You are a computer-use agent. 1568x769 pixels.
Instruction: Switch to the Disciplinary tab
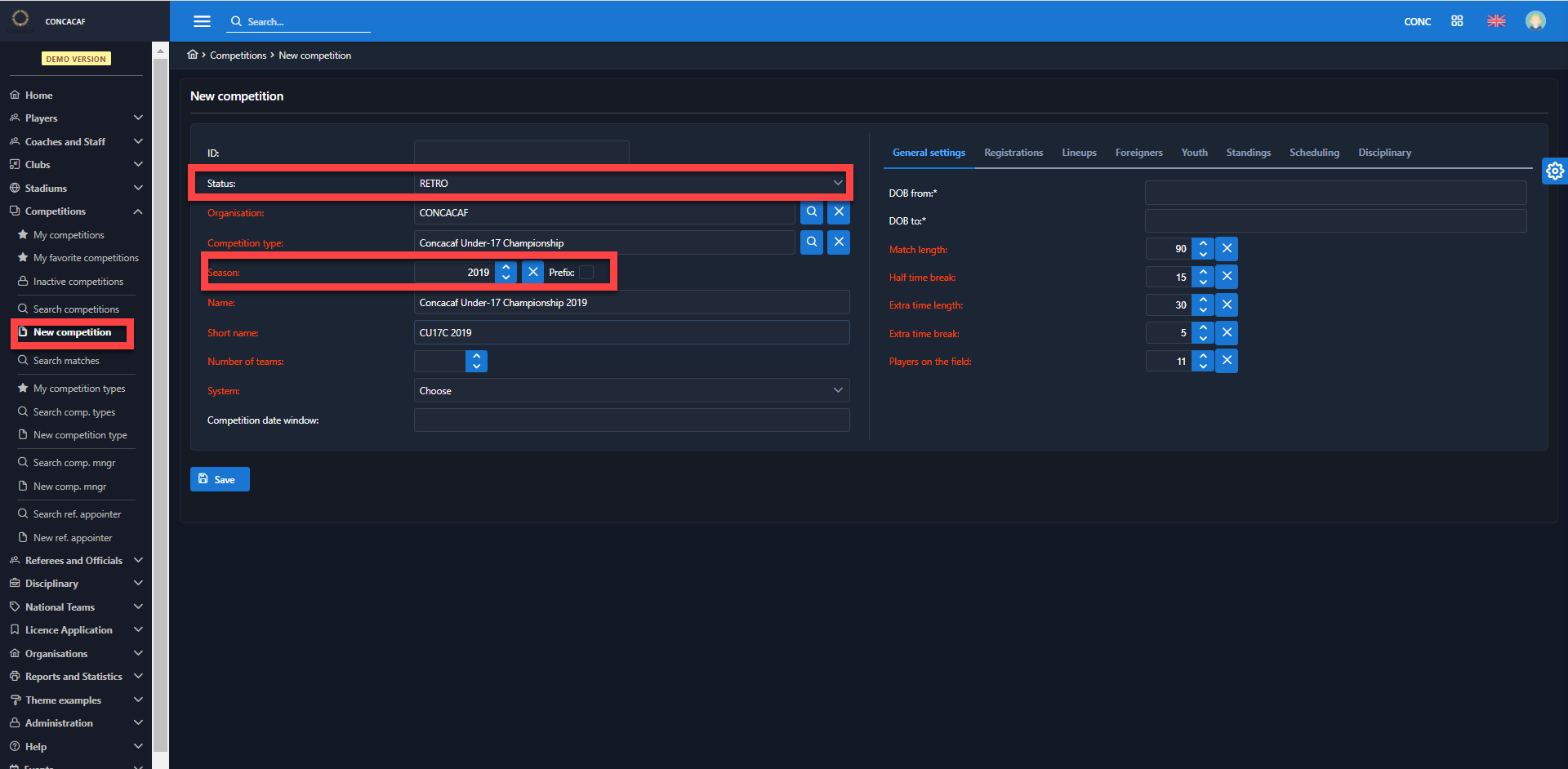[x=1384, y=153]
